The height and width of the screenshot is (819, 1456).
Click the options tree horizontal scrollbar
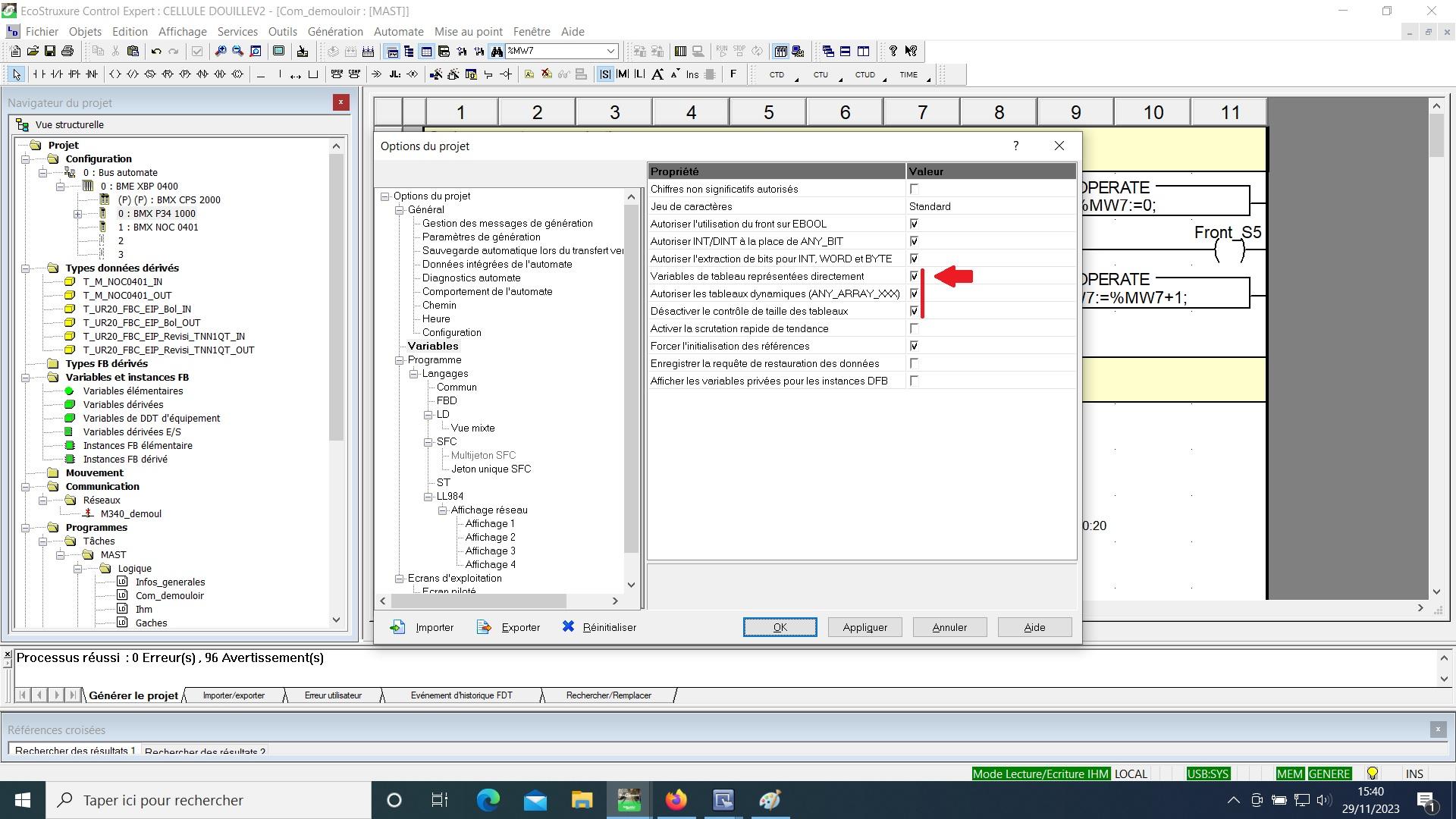coord(478,601)
